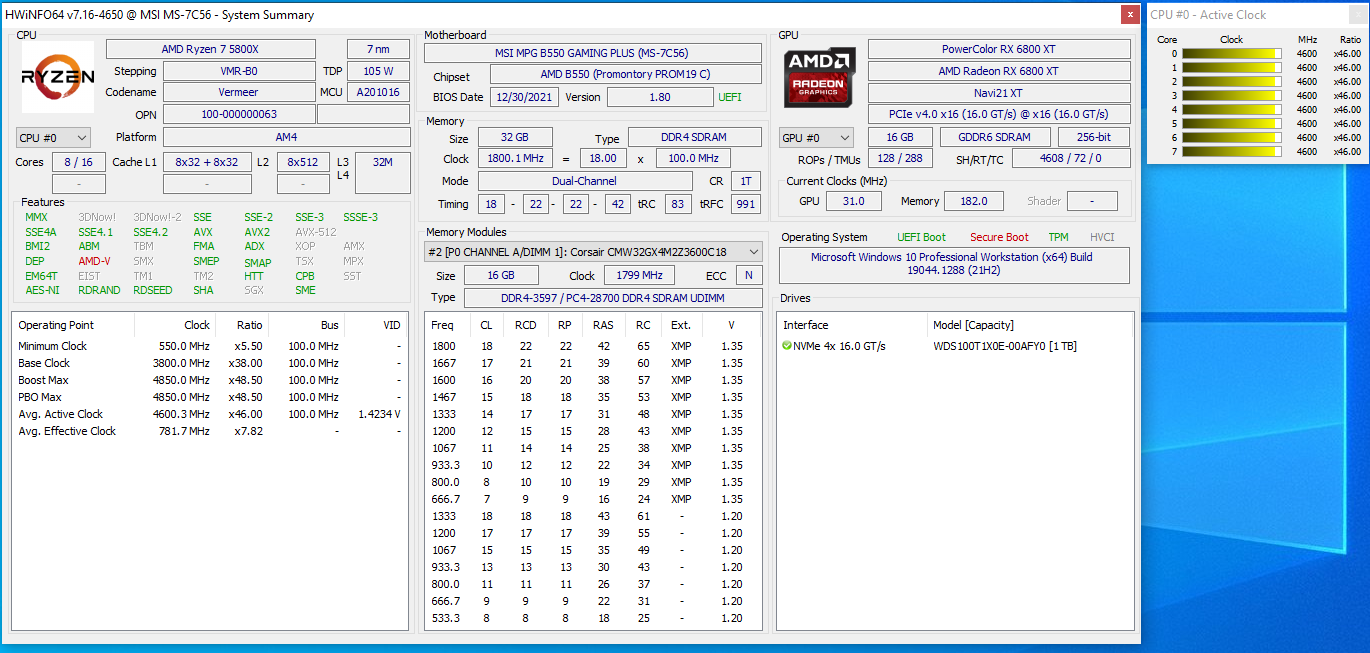The image size is (1370, 653).
Task: Click the GDDR6 SDRAM memory type field
Action: (996, 138)
